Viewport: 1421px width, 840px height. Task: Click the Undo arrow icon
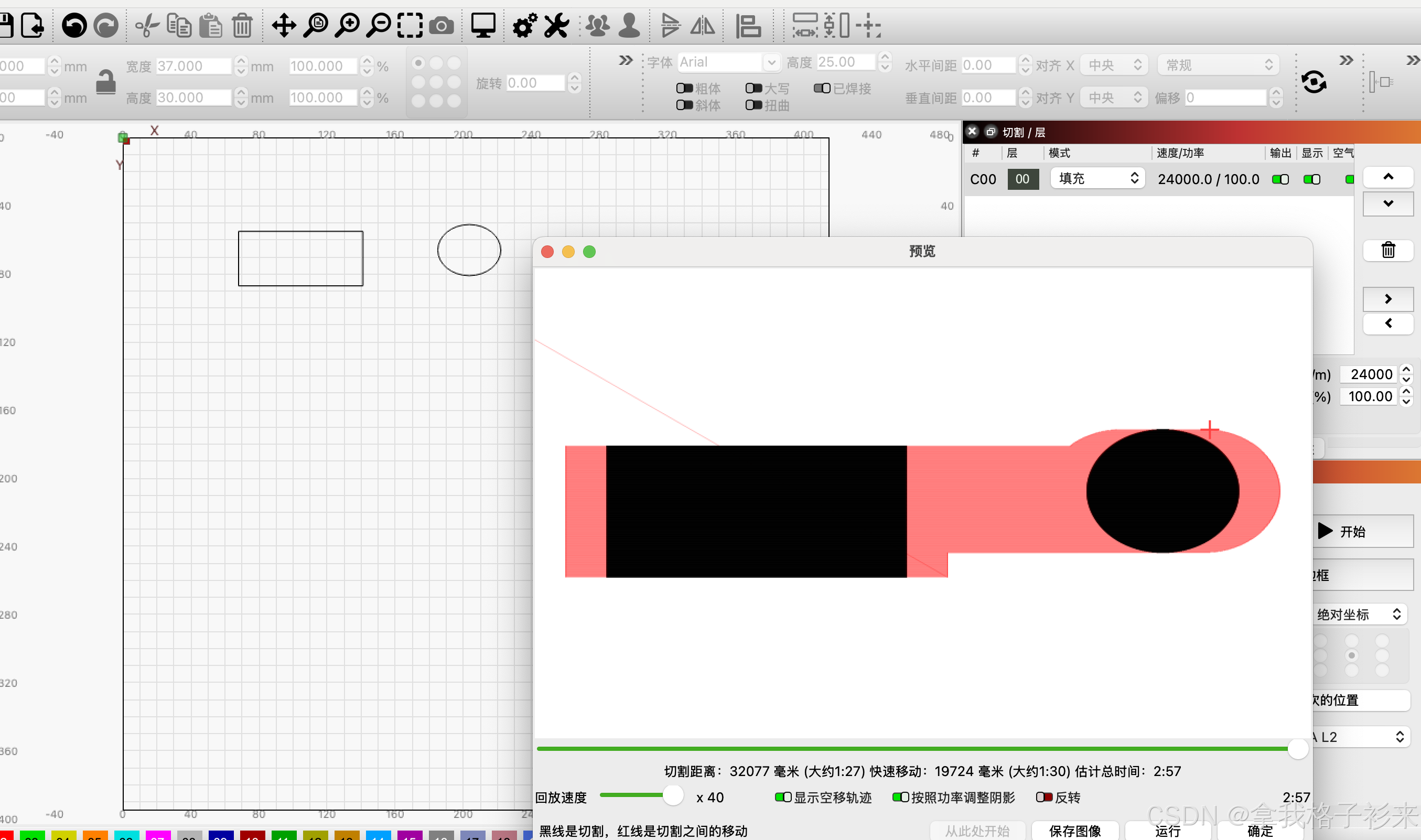(x=73, y=26)
